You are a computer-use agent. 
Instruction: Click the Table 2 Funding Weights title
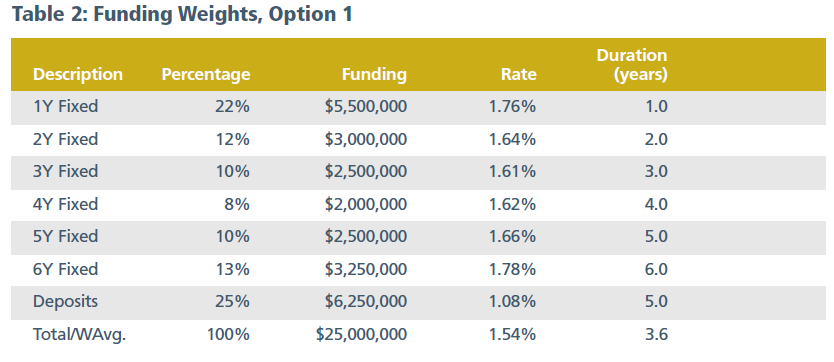pos(182,15)
